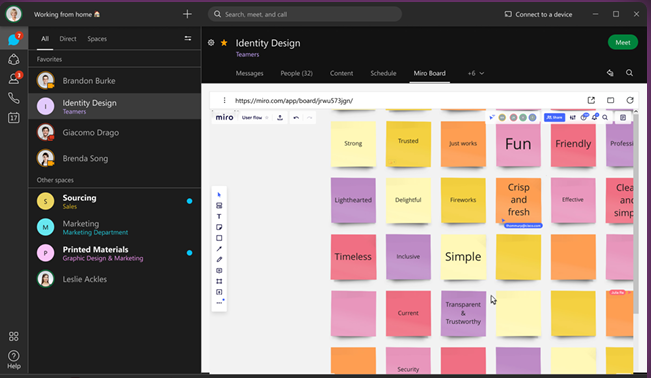Select the Miro Upload tool
The height and width of the screenshot is (378, 651).
[x=219, y=292]
